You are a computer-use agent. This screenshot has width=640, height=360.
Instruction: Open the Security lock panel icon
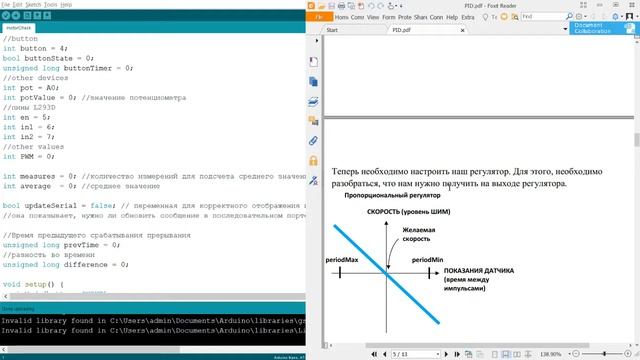(x=313, y=160)
